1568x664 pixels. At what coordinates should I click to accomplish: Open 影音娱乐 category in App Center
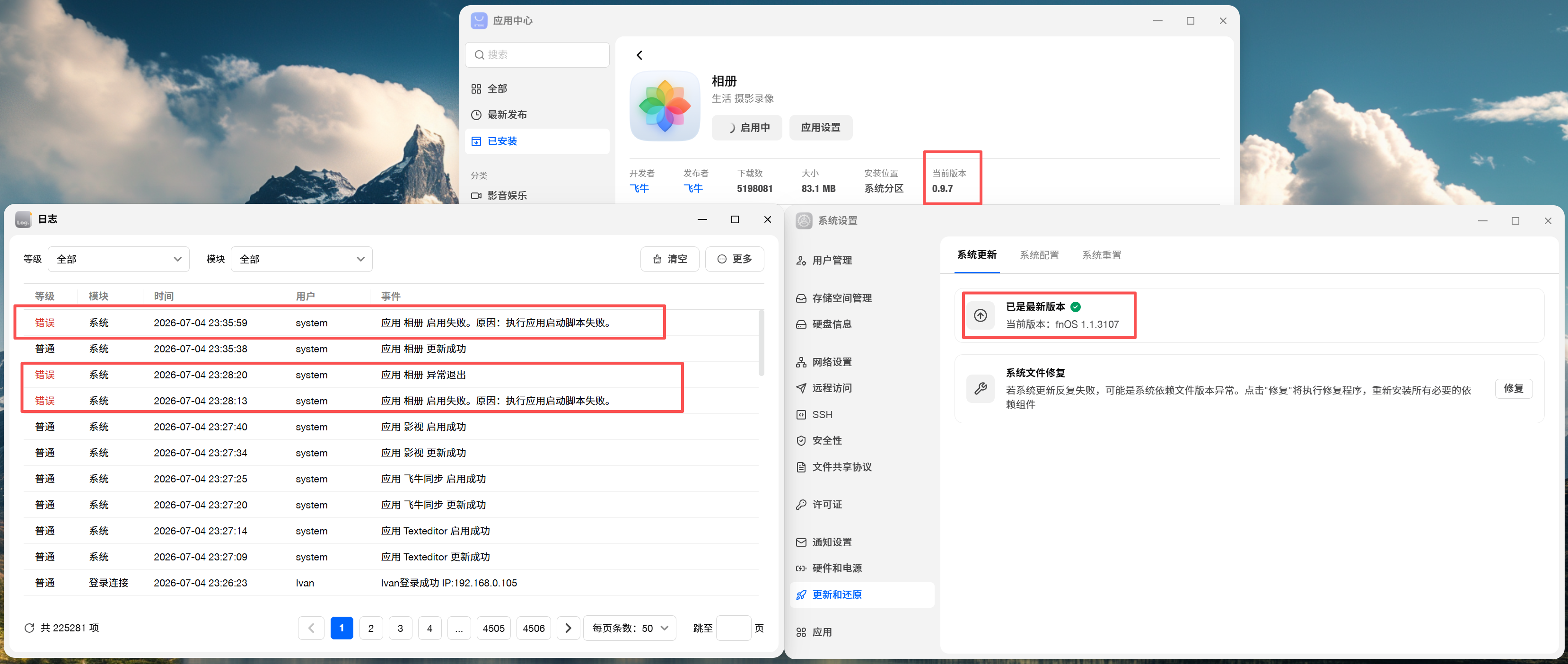[x=537, y=195]
